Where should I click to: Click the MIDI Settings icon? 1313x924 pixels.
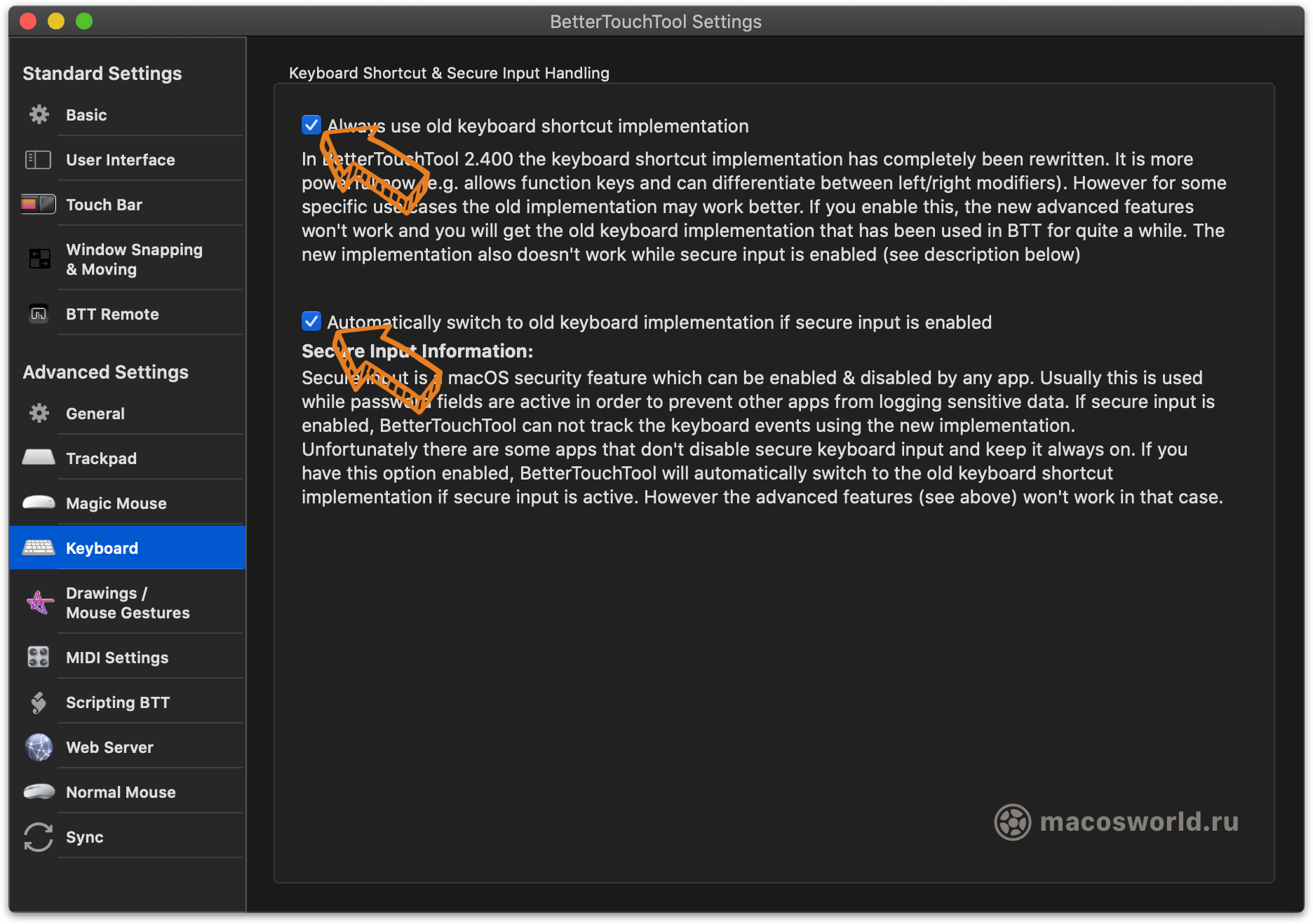click(x=39, y=657)
